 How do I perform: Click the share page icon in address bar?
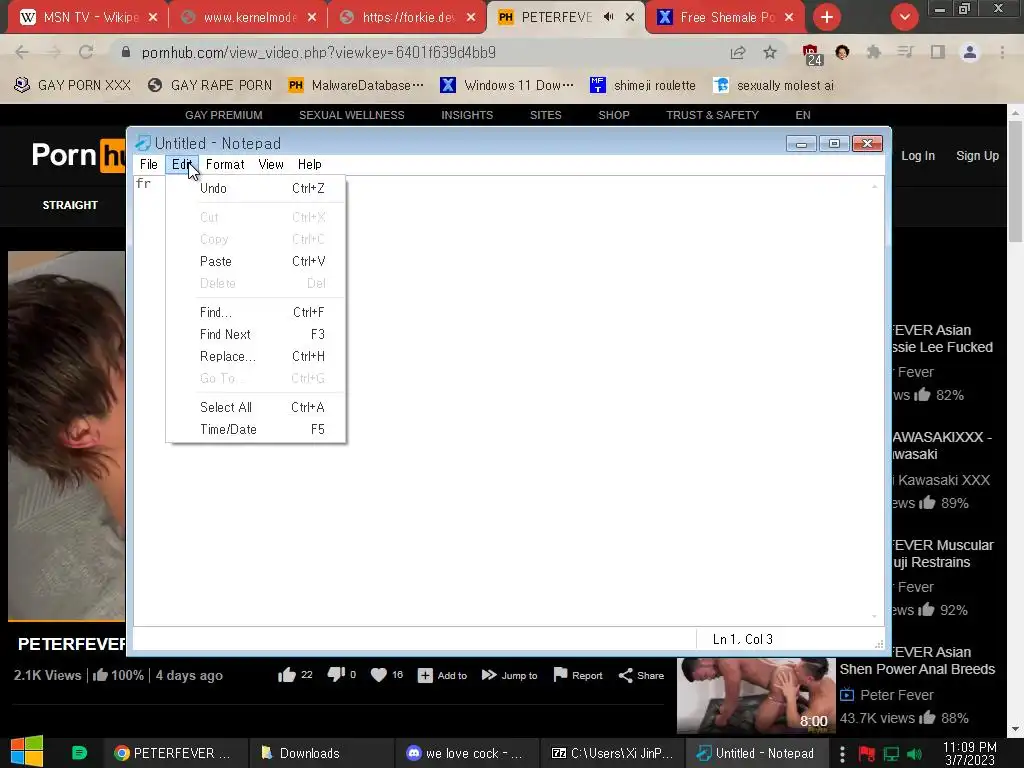tap(738, 52)
